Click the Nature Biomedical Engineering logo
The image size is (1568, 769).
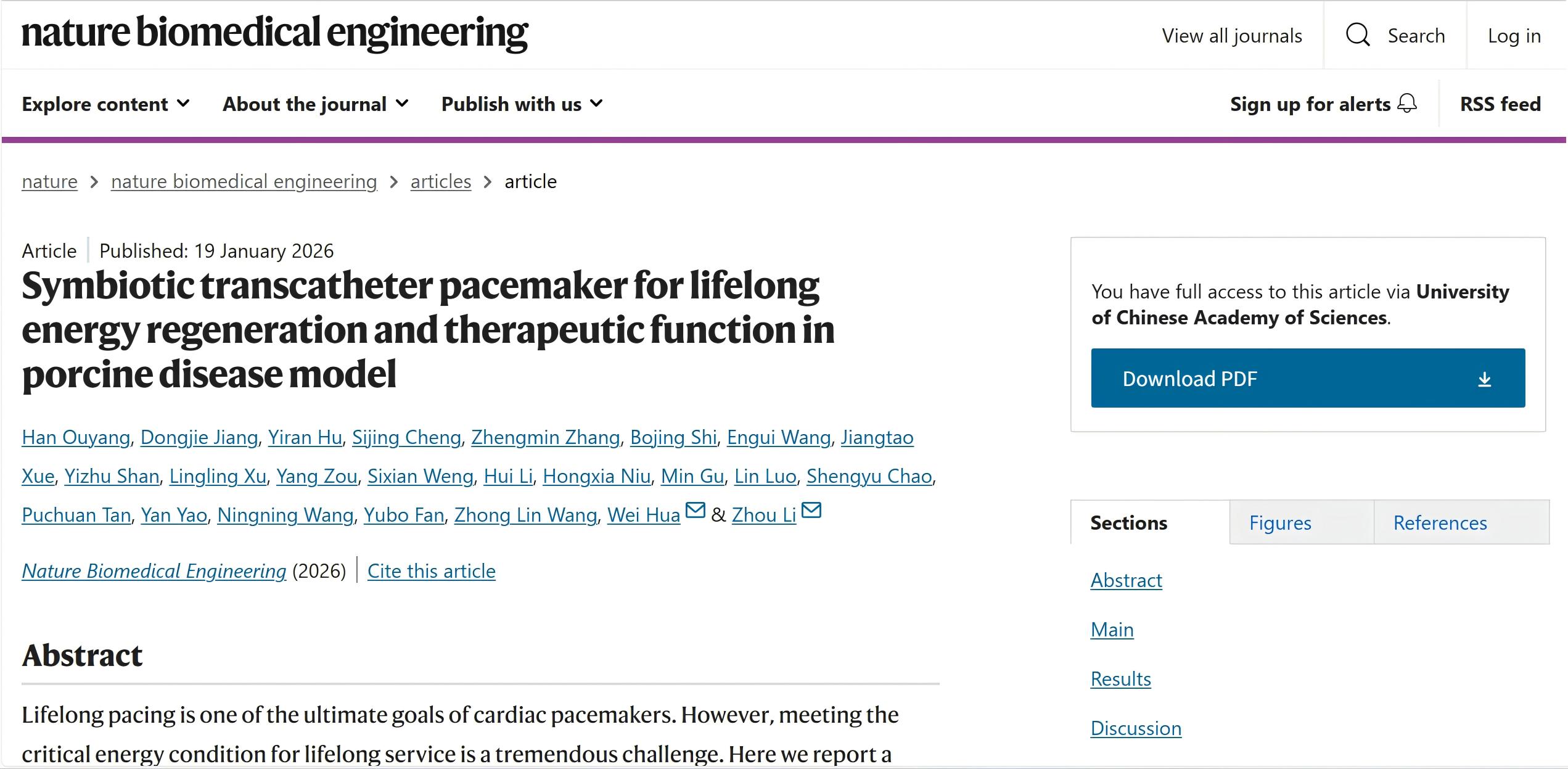275,33
